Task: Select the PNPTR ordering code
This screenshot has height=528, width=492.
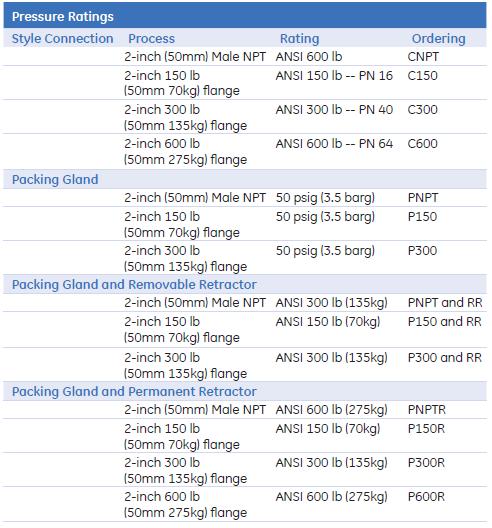Action: 427,410
